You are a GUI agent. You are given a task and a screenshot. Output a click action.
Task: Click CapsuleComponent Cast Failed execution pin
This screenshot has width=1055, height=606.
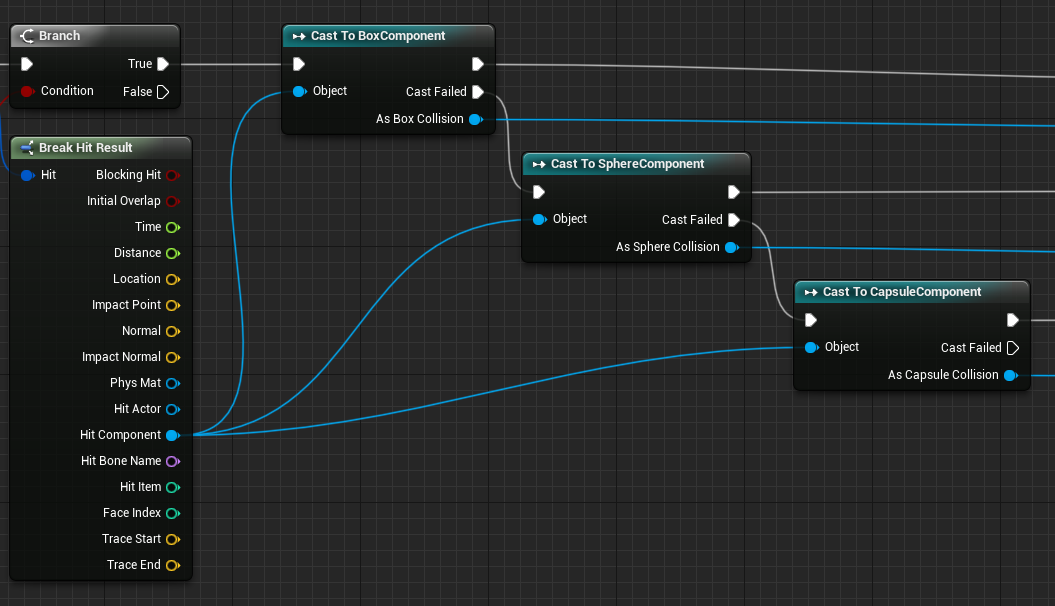click(x=1013, y=348)
